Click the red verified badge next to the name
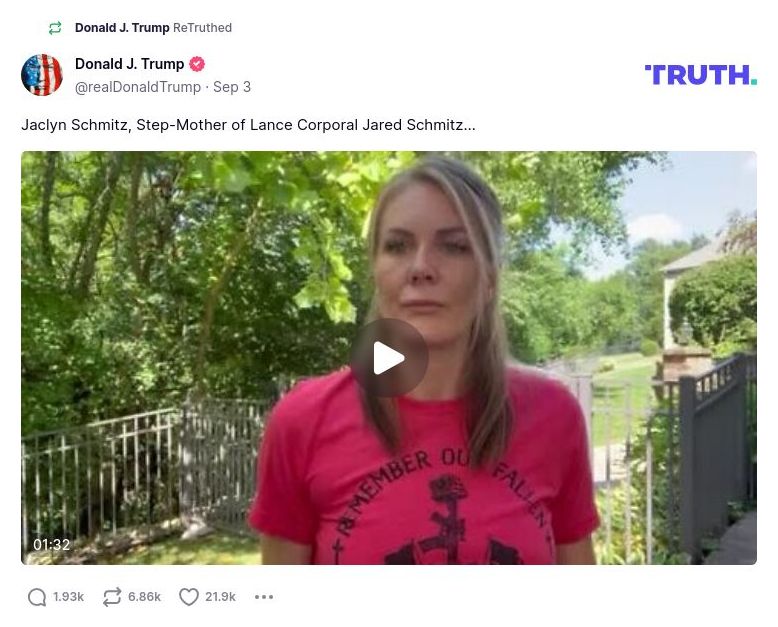778x627 pixels. coord(197,64)
